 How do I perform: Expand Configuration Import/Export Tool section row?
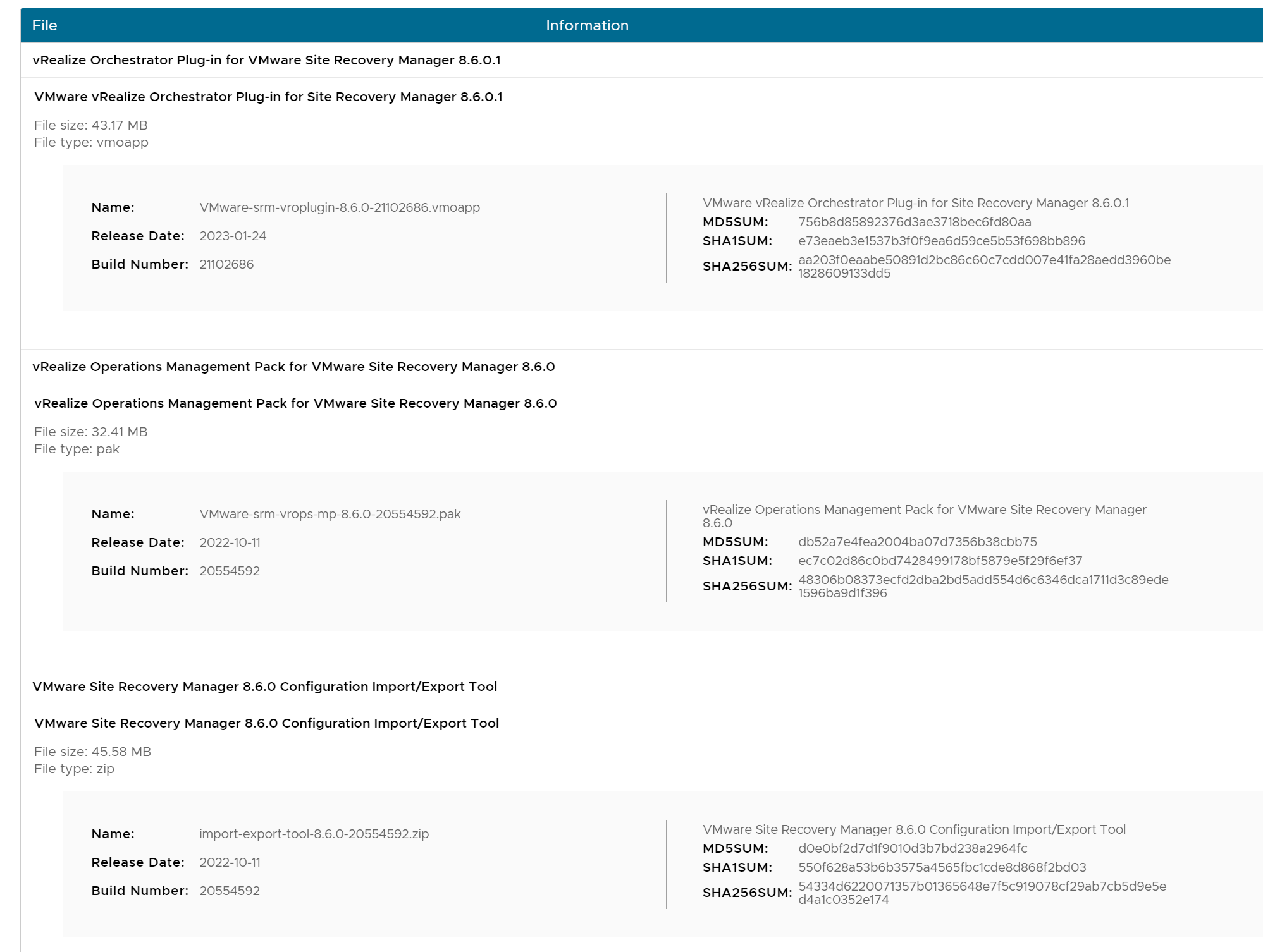tap(264, 687)
